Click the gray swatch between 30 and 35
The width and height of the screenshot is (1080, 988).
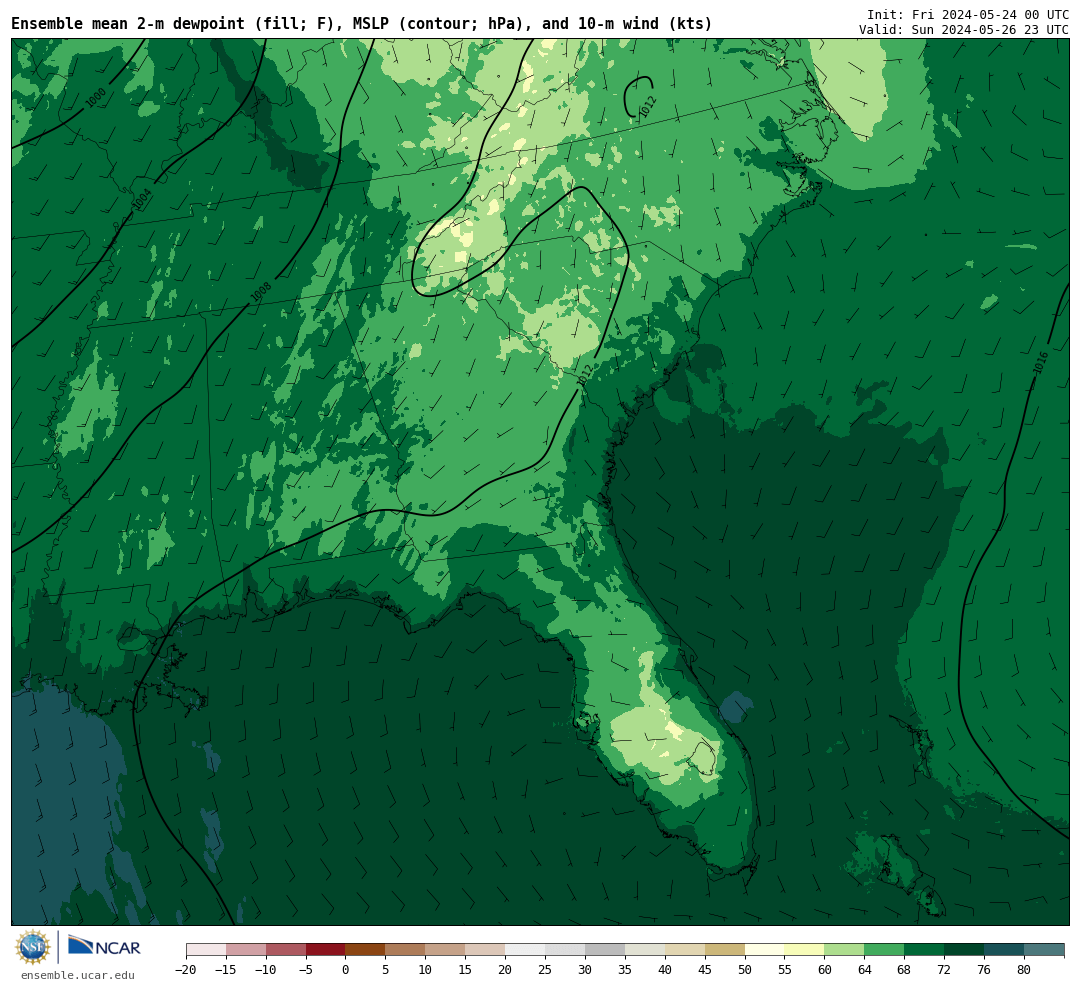(605, 950)
